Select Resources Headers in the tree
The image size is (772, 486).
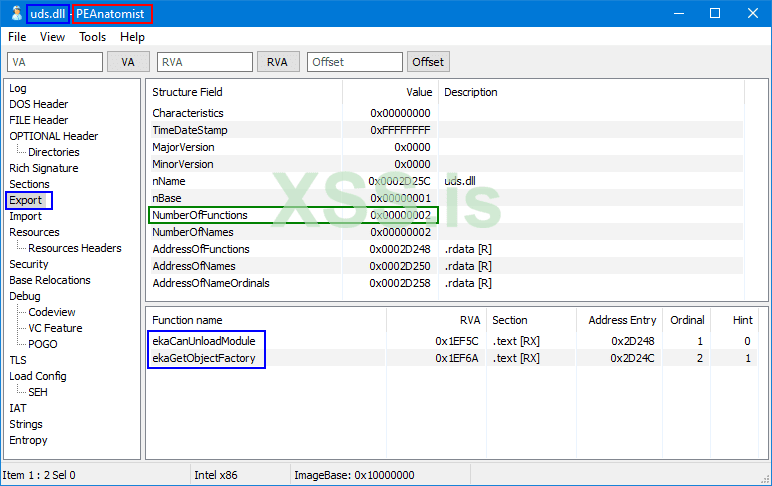(75, 248)
